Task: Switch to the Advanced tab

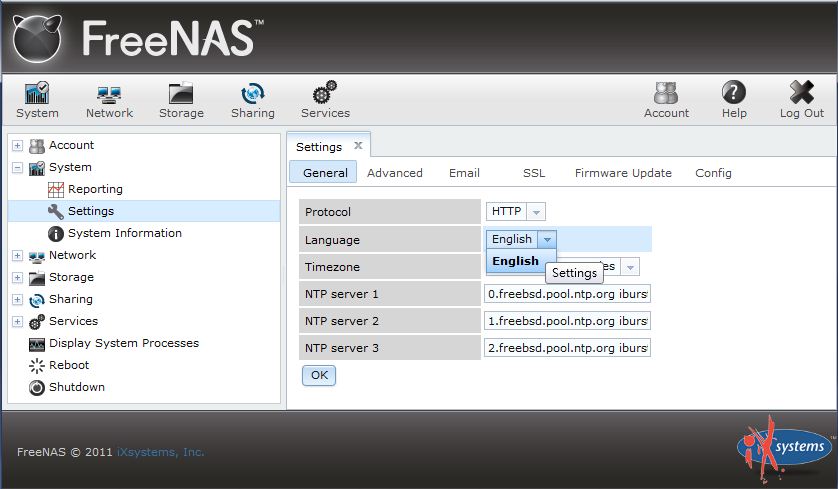Action: tap(394, 173)
